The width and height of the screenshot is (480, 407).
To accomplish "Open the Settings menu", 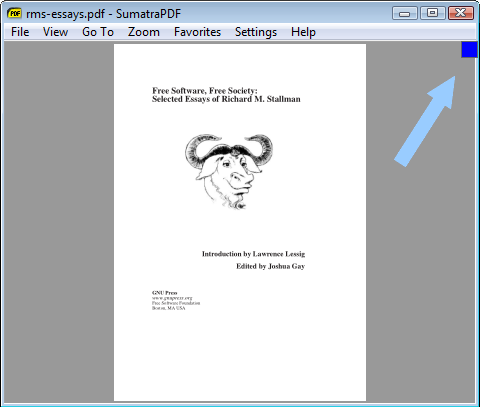I will pyautogui.click(x=256, y=32).
